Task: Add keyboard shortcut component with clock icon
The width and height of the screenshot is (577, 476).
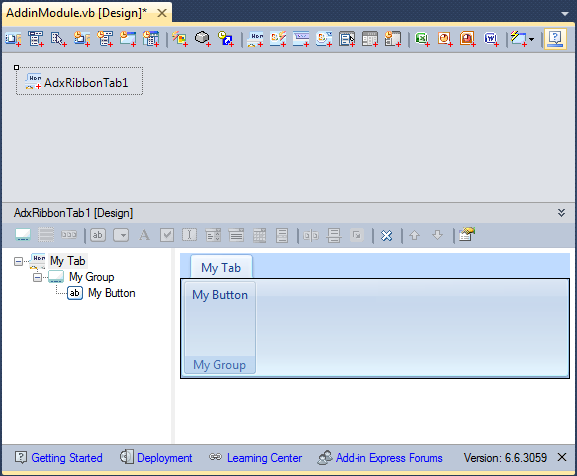Action: (225, 39)
